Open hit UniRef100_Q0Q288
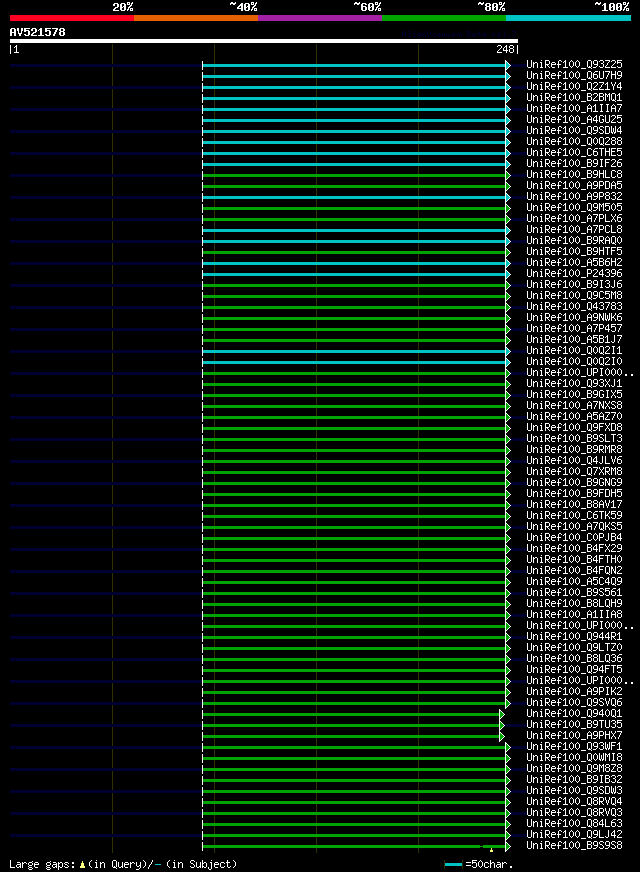The width and height of the screenshot is (640, 872). [574, 142]
